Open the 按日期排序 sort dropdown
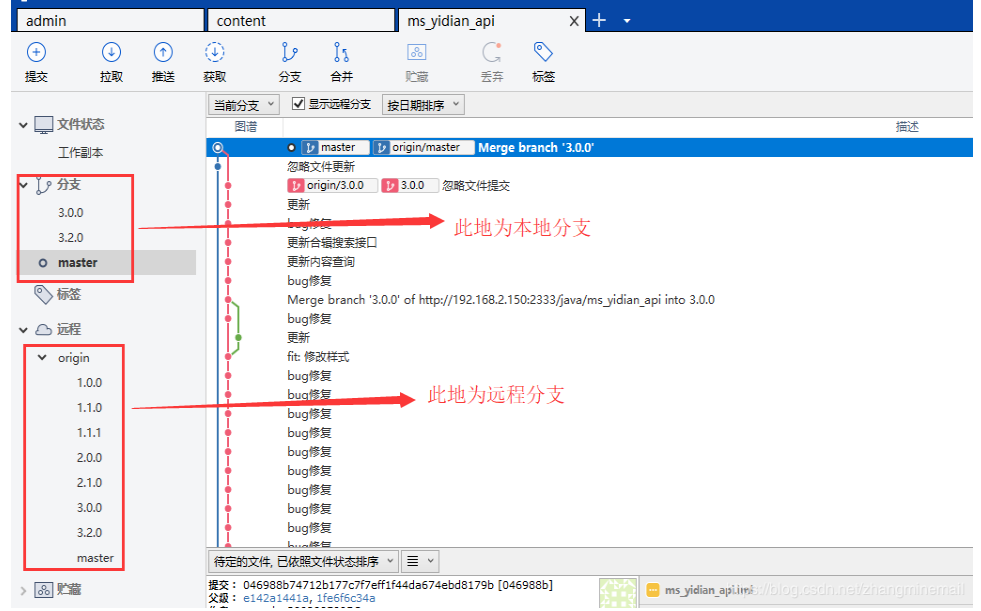The height and width of the screenshot is (611, 981). click(424, 105)
